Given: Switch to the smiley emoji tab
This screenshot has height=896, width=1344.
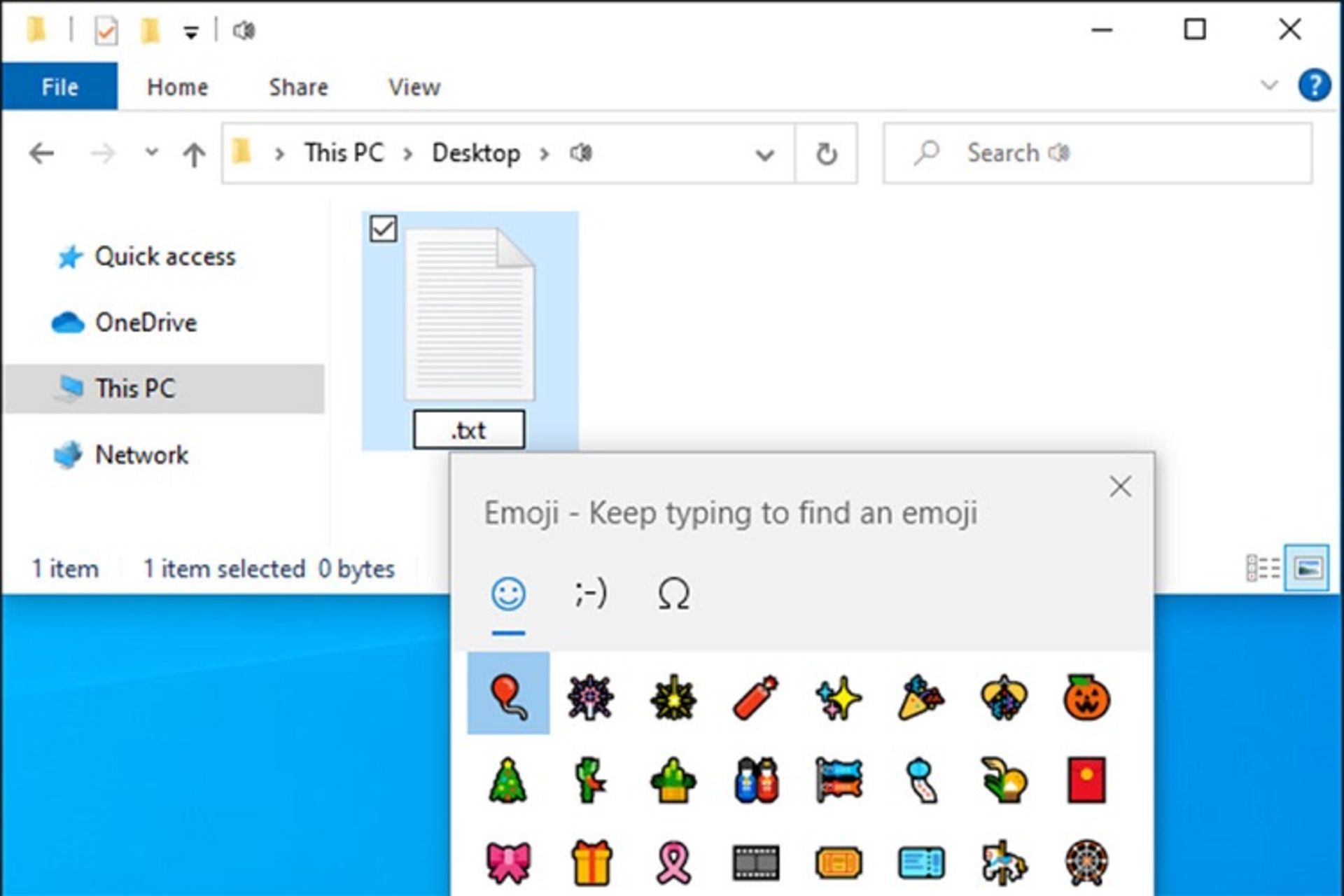Looking at the screenshot, I should [508, 594].
